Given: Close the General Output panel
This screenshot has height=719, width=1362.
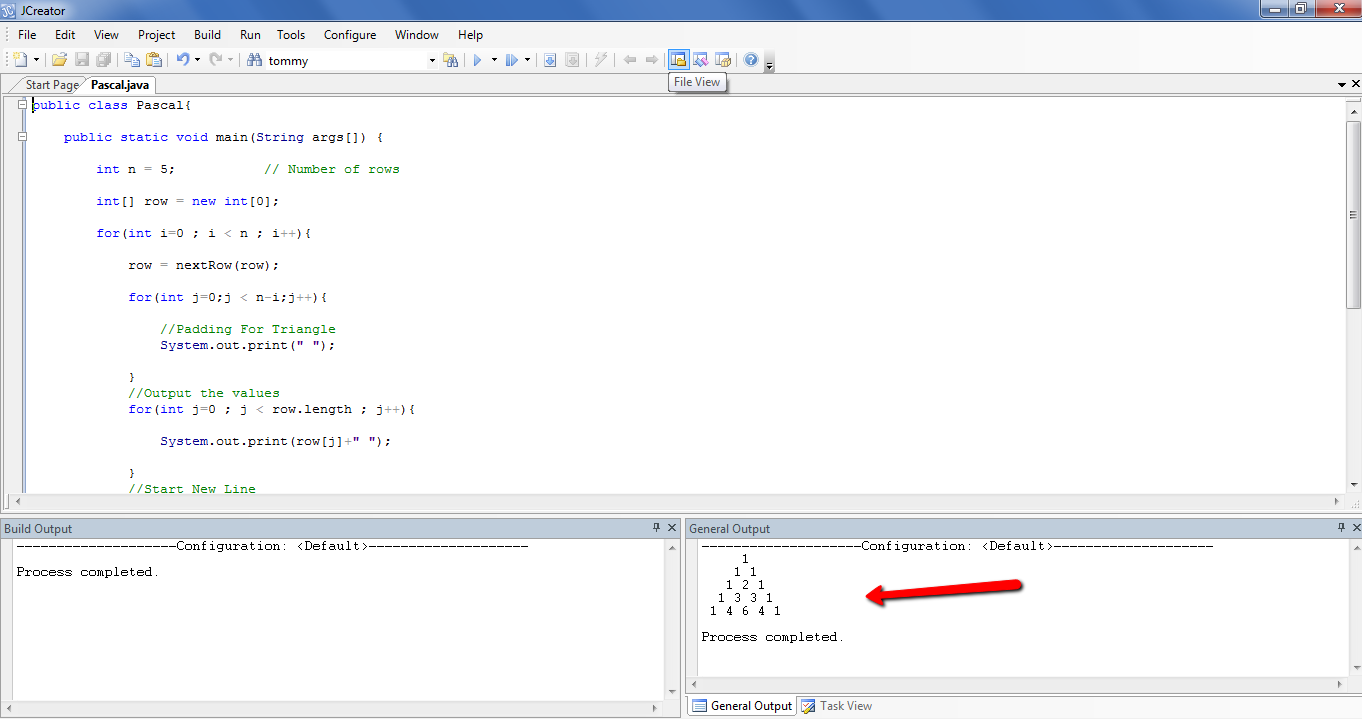Looking at the screenshot, I should pos(1356,528).
